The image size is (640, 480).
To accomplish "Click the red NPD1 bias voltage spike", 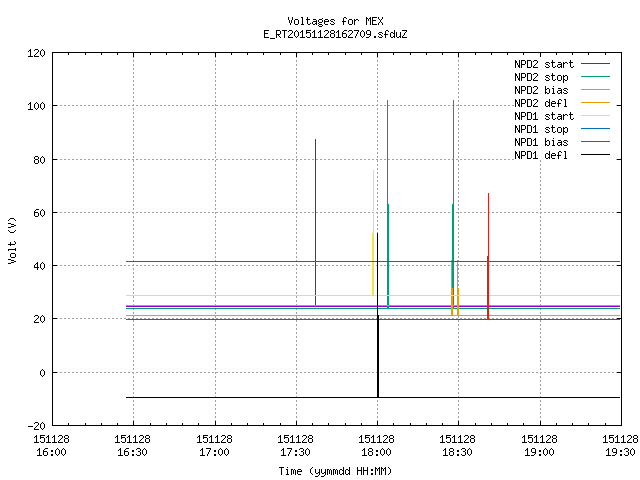I will coord(488,256).
